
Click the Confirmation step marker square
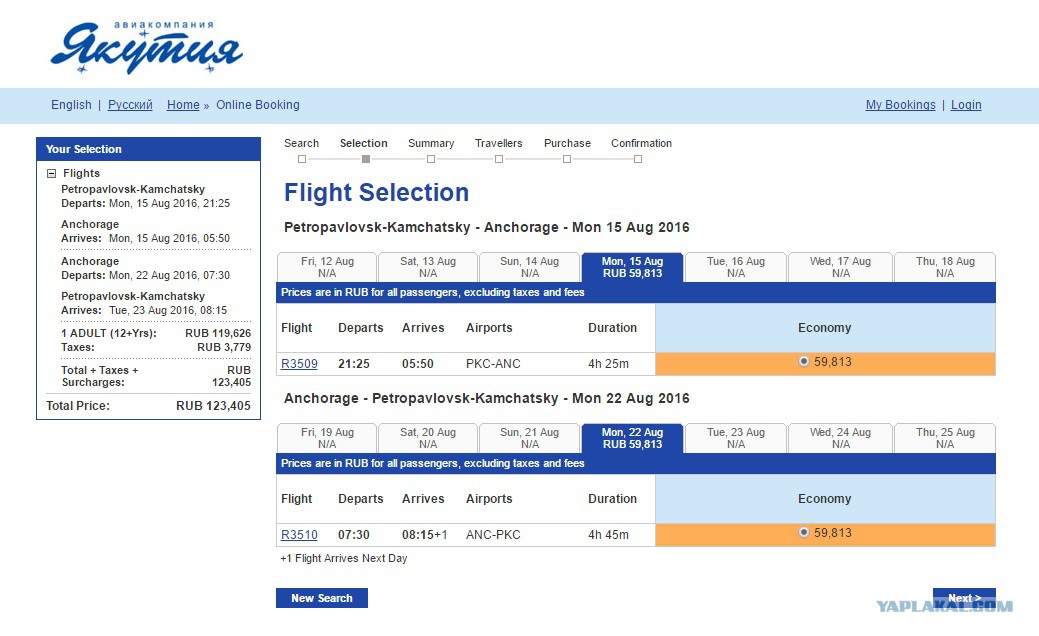pyautogui.click(x=637, y=159)
